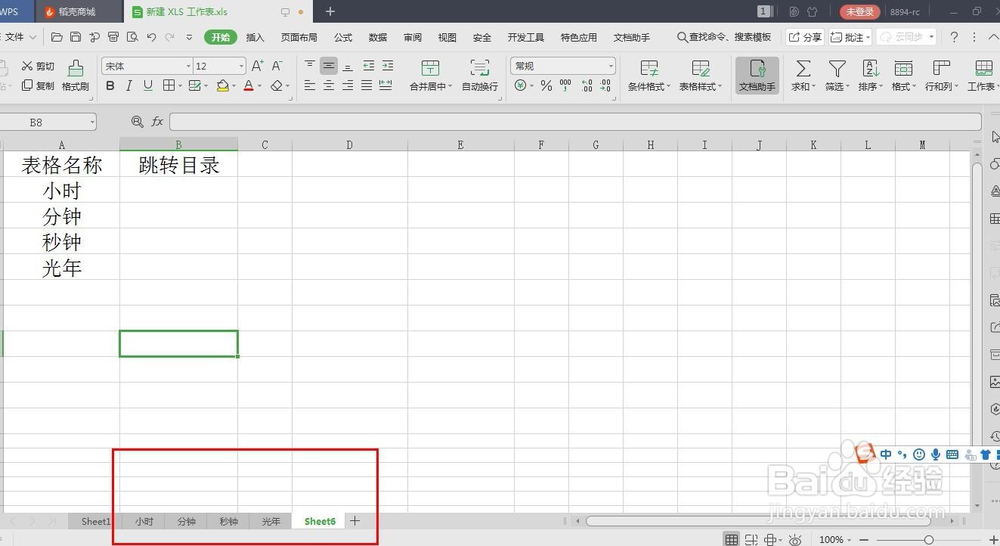Viewport: 1000px width, 546px height.
Task: Open the 小时 sheet tab
Action: click(144, 521)
